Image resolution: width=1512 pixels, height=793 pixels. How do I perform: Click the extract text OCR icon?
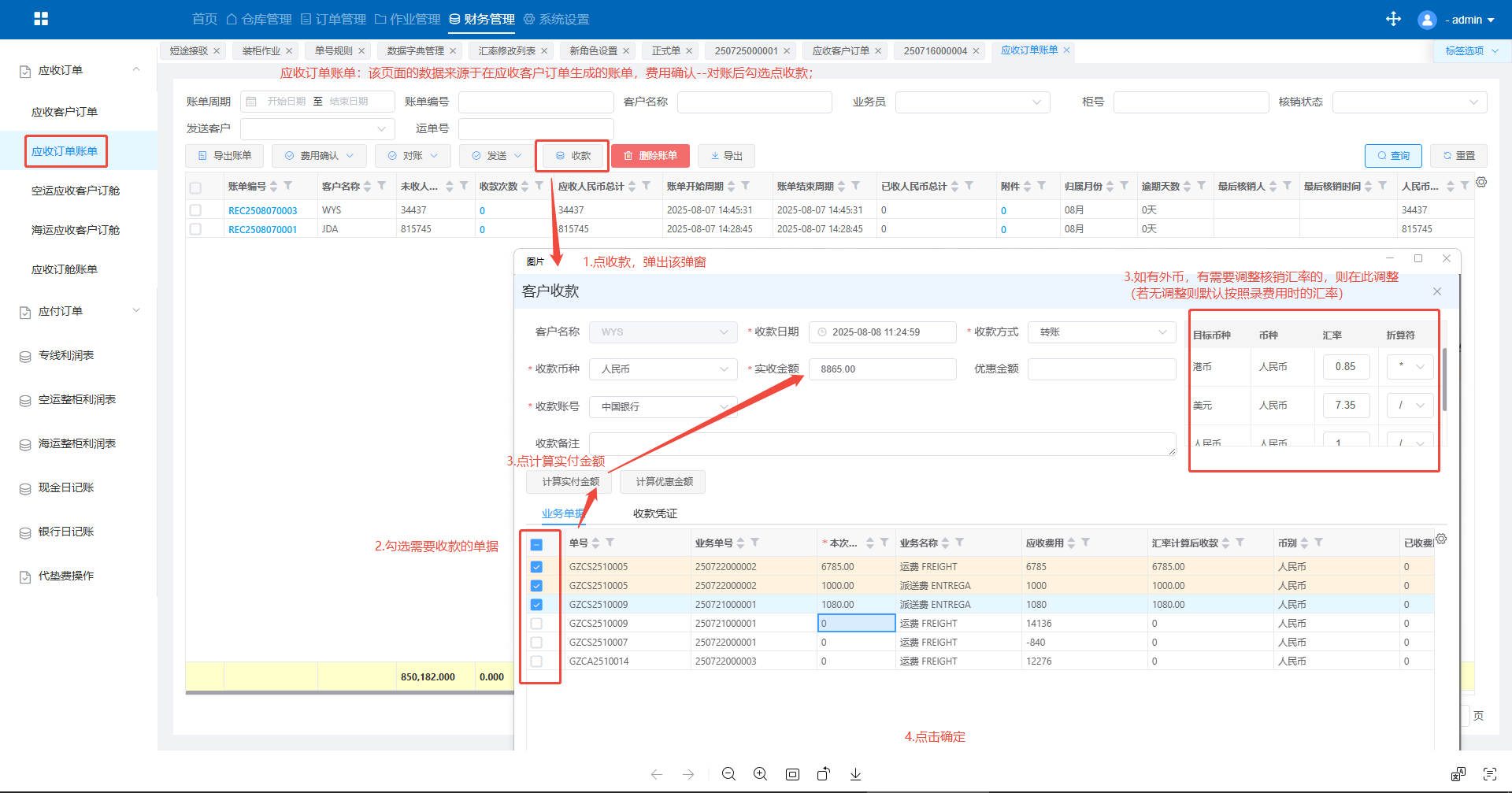pyautogui.click(x=1489, y=774)
